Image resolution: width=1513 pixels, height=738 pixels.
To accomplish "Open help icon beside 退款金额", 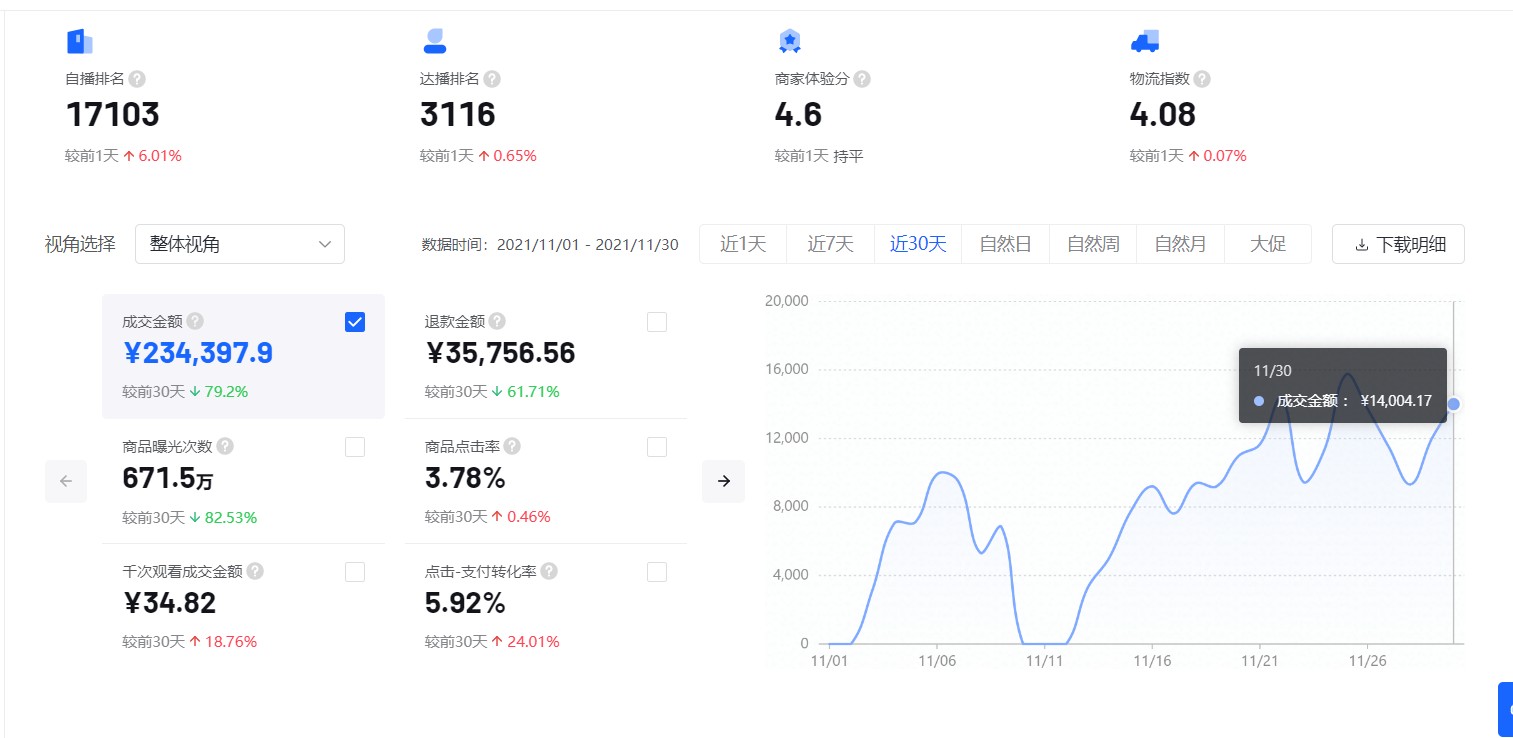I will coord(497,321).
